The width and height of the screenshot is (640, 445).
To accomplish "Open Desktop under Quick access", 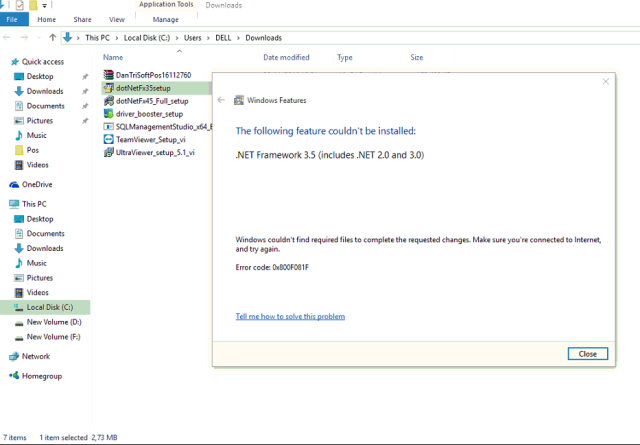I will (x=40, y=76).
